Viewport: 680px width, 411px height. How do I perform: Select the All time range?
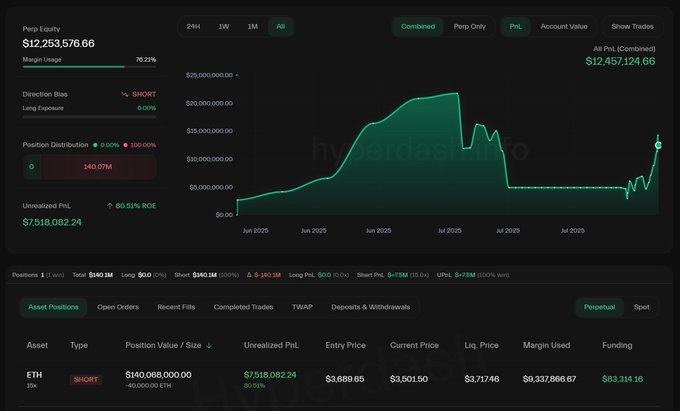281,26
